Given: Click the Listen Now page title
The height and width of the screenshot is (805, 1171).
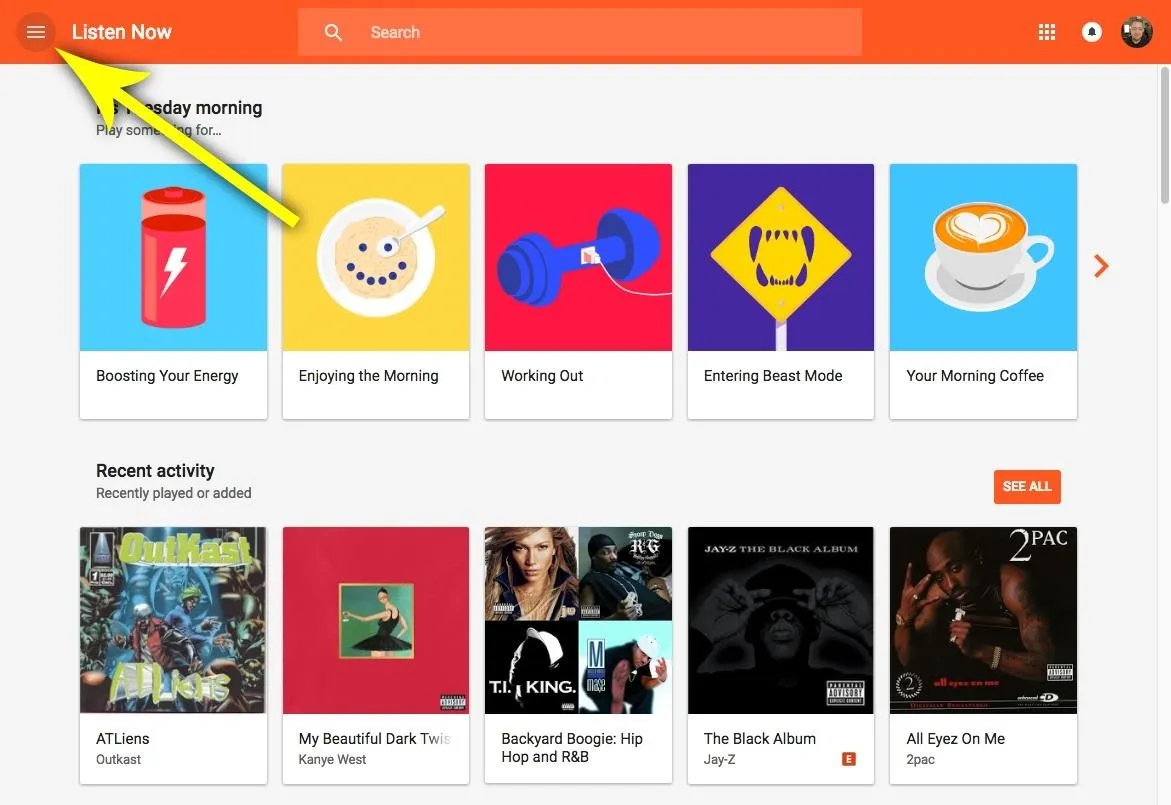Looking at the screenshot, I should click(x=122, y=32).
